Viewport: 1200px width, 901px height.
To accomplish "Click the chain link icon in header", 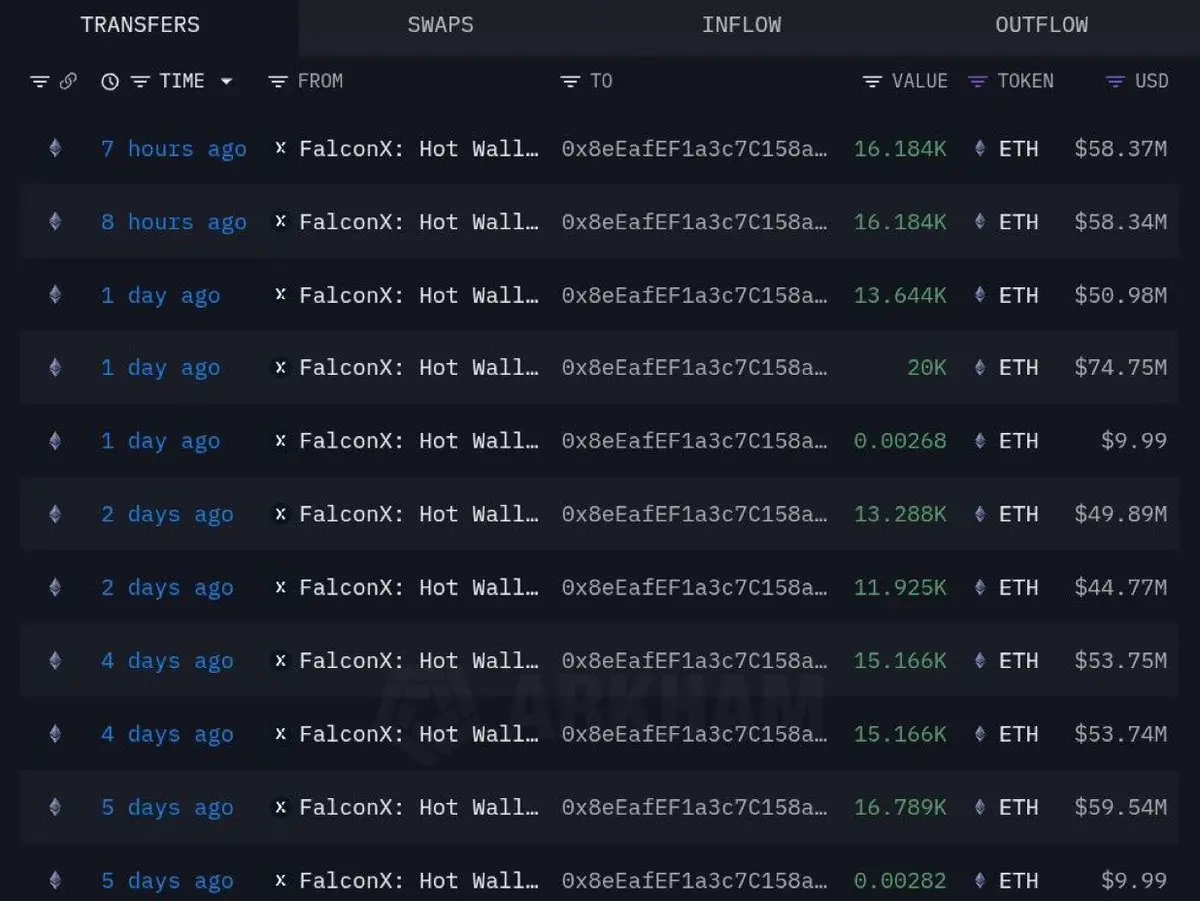I will coord(68,82).
